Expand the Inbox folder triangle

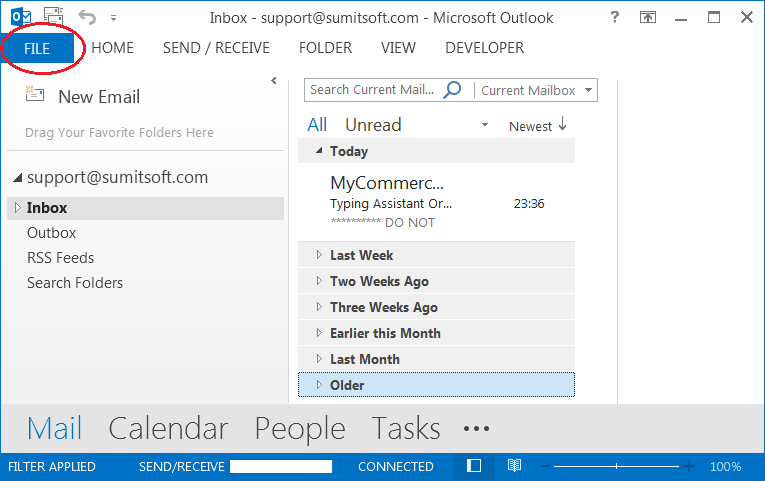click(x=18, y=208)
